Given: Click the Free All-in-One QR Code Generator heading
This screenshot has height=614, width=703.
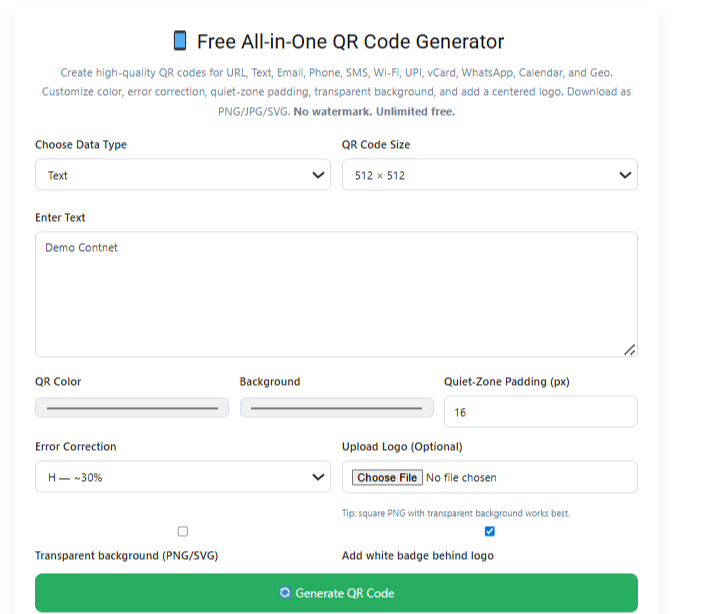Looking at the screenshot, I should pos(350,41).
